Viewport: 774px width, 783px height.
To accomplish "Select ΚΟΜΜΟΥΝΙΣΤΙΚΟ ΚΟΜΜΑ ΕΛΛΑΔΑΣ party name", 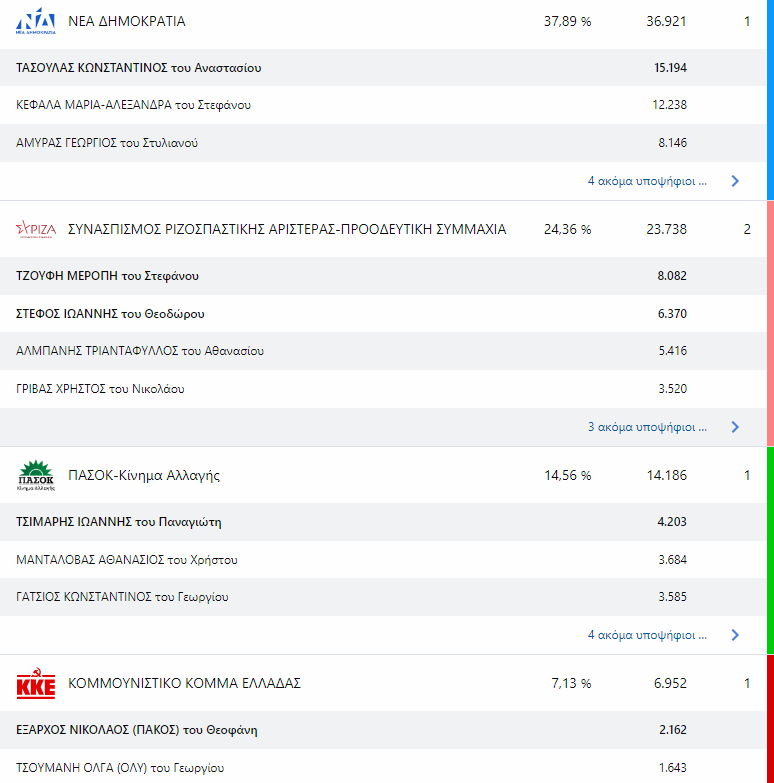I will click(x=184, y=683).
